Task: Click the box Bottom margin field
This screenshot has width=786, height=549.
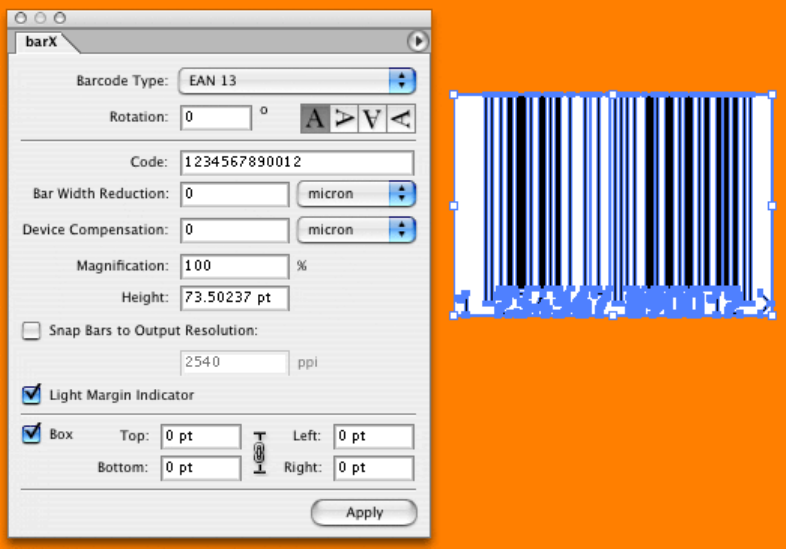Action: (x=201, y=468)
